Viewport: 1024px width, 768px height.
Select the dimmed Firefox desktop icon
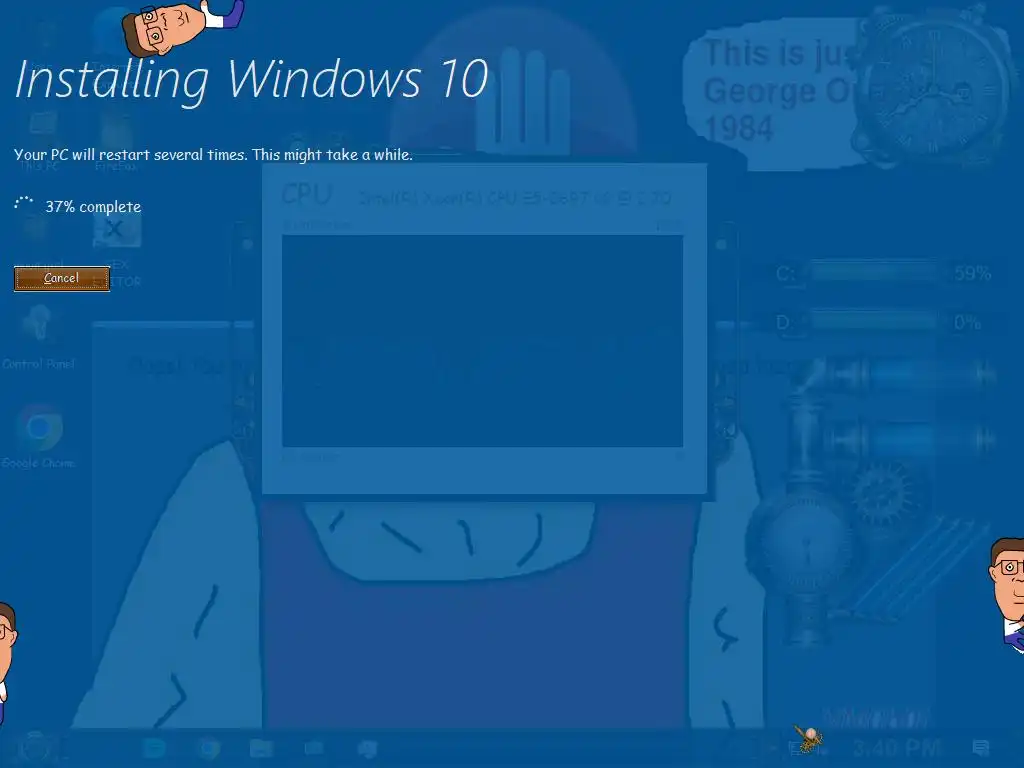[x=116, y=142]
